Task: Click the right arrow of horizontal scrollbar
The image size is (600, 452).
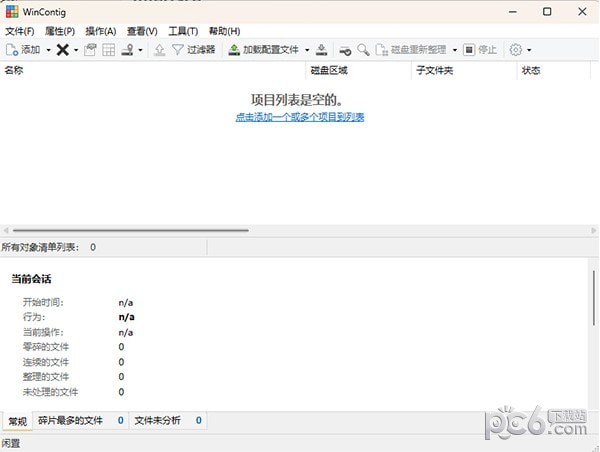Action: click(x=593, y=230)
